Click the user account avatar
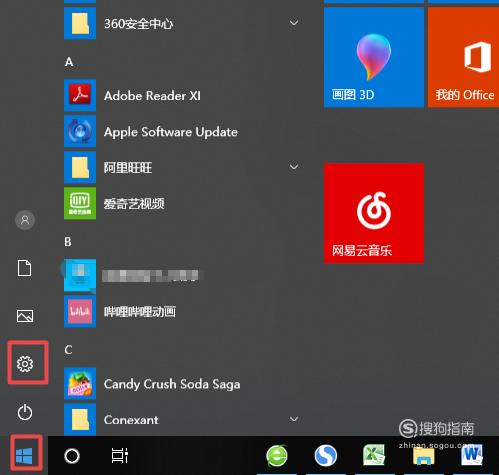 point(25,220)
